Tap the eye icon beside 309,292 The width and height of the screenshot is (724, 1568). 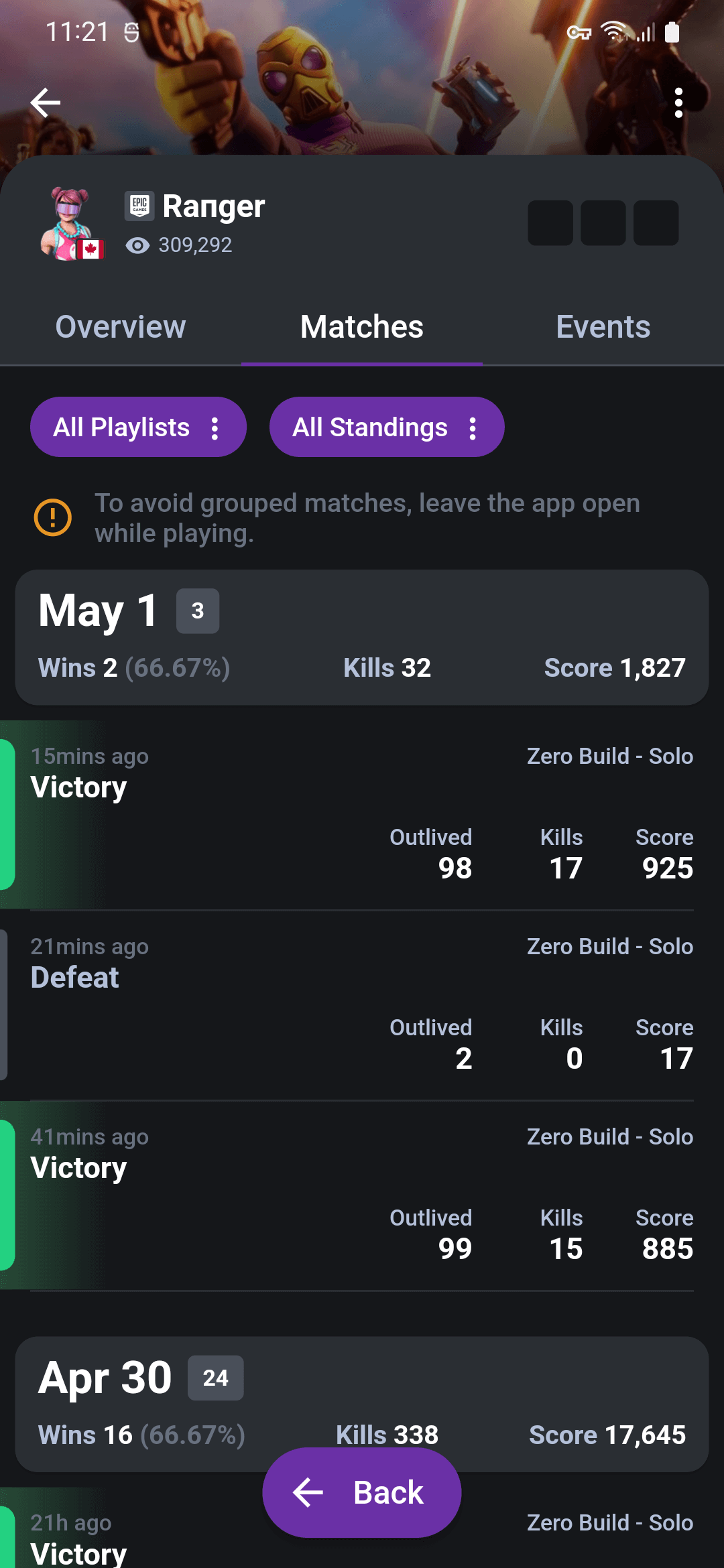[x=137, y=246]
